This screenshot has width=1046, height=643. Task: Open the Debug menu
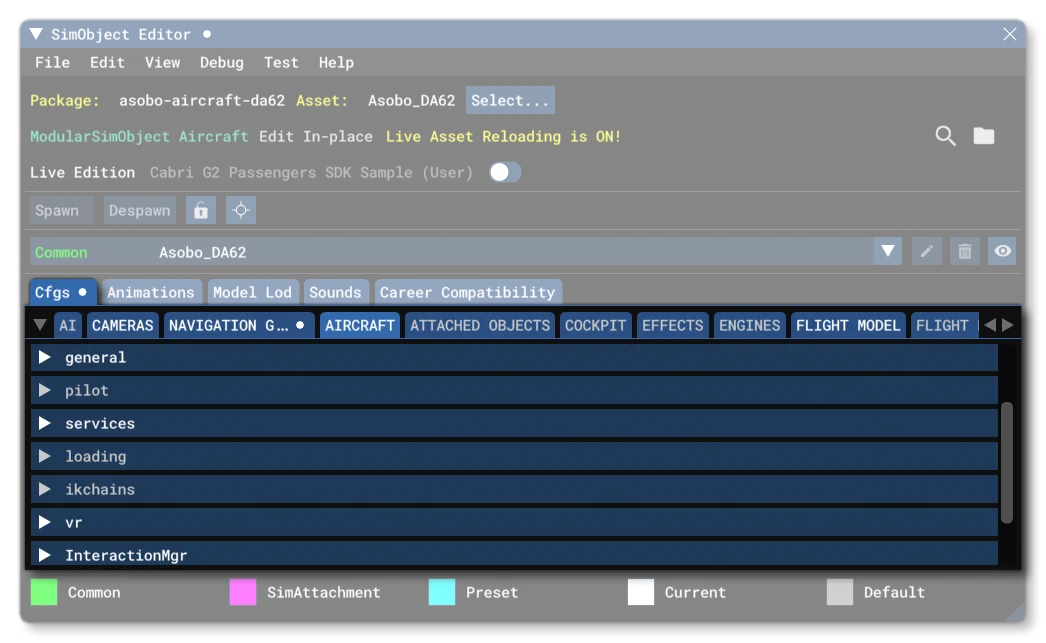221,63
